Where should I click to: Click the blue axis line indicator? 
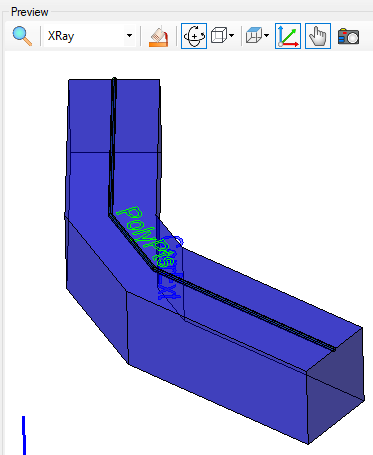[24, 435]
